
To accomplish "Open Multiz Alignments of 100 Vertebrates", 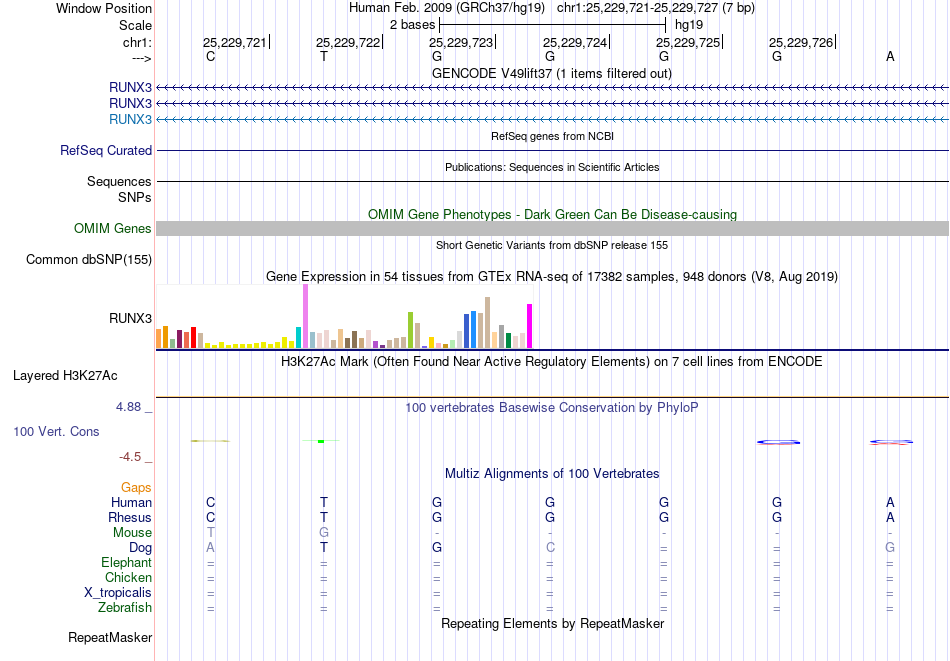I will pos(552,473).
